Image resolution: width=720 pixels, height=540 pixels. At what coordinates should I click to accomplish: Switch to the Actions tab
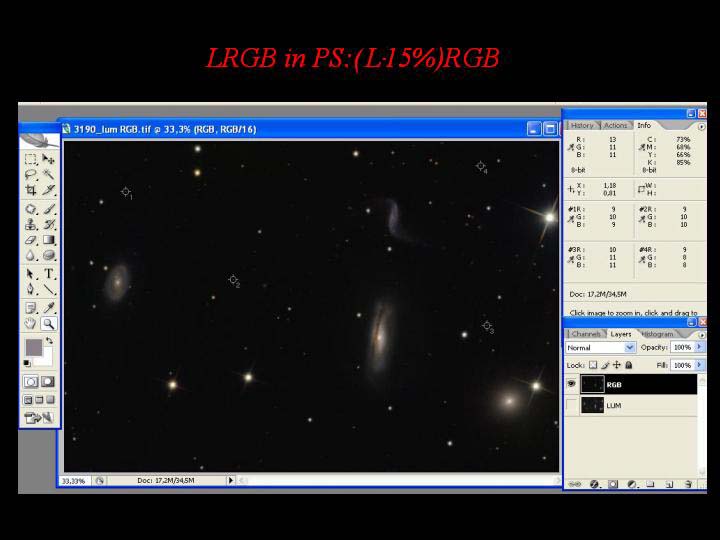[x=615, y=125]
